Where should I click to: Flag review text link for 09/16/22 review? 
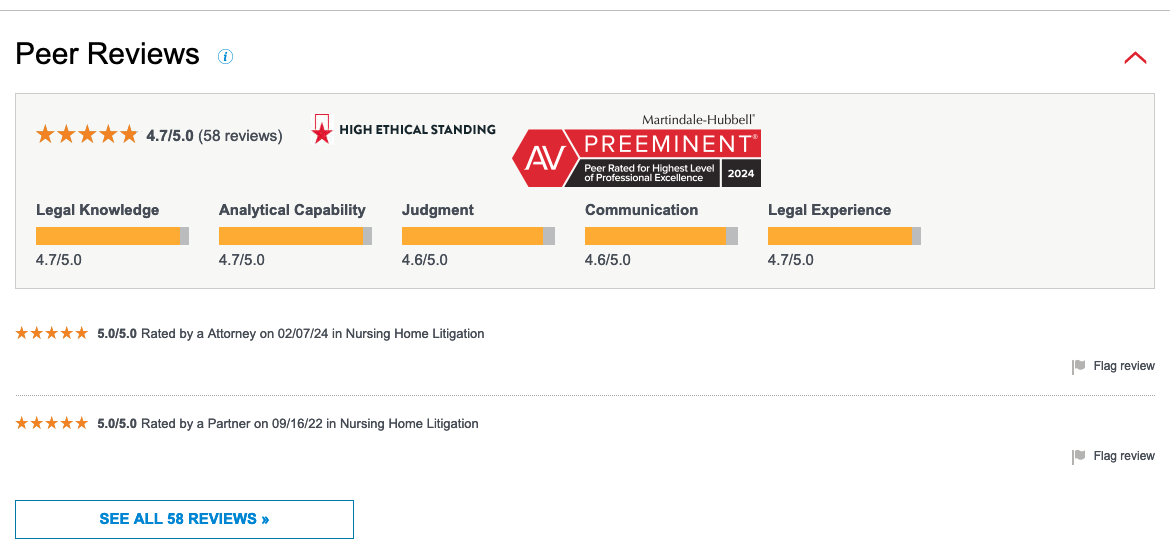pyautogui.click(x=1124, y=456)
